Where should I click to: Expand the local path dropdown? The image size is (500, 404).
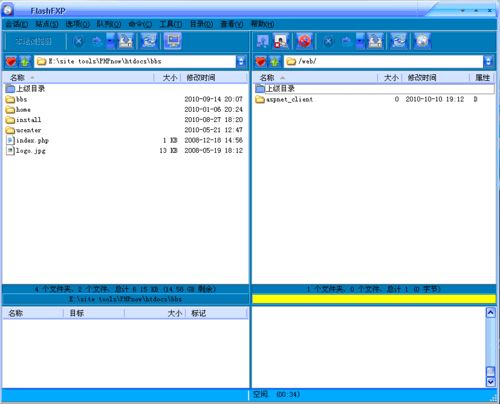tap(241, 62)
